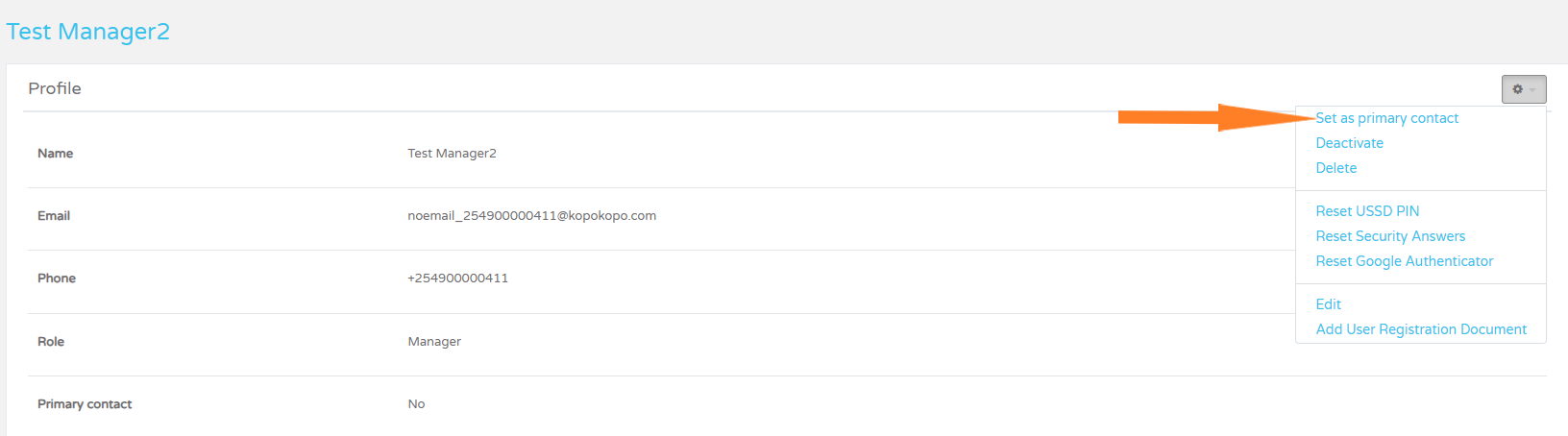Click the Primary contact field label
Image resolution: width=1568 pixels, height=436 pixels.
click(85, 404)
